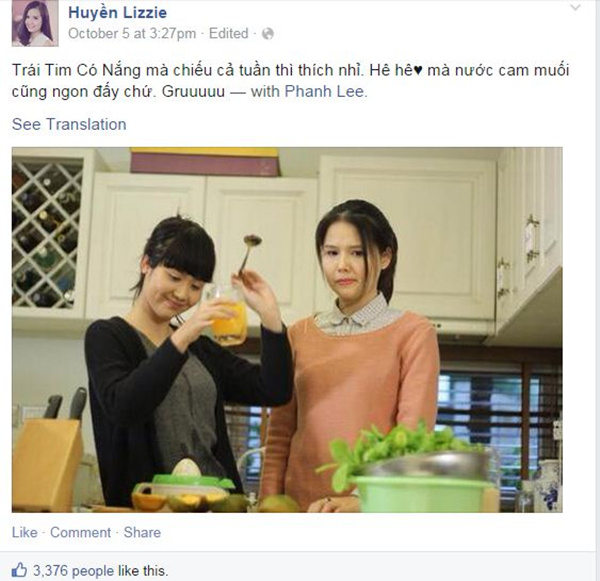
Task: Click See Translation under the post
Action: pyautogui.click(x=69, y=124)
